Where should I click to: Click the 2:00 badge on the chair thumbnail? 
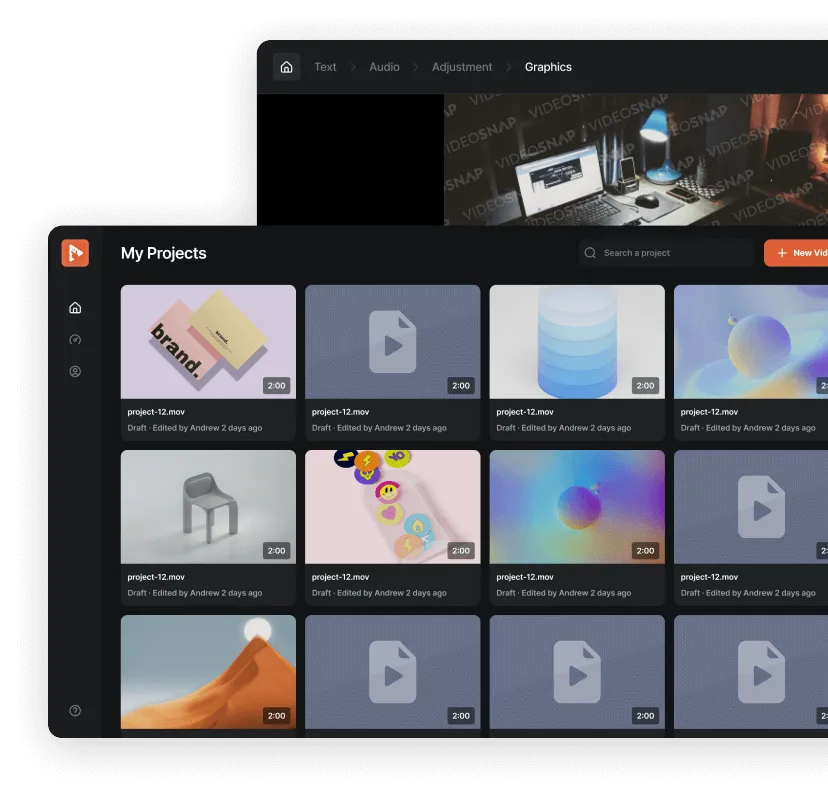click(276, 551)
